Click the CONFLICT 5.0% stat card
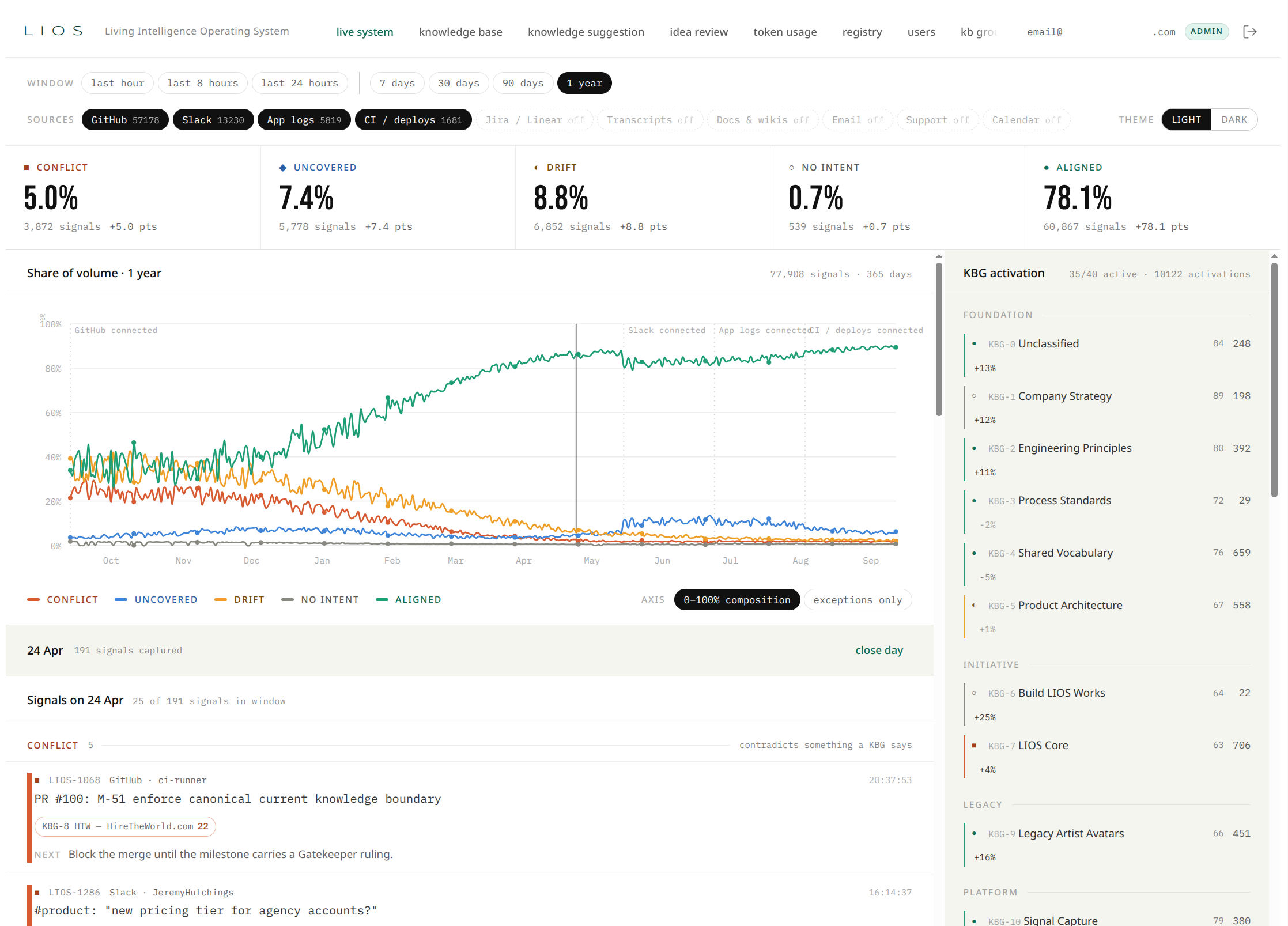 [x=133, y=197]
